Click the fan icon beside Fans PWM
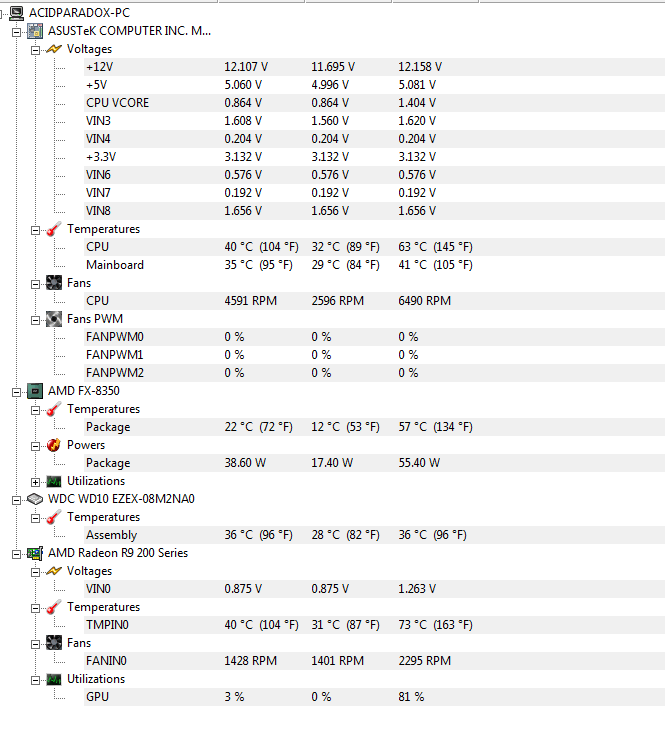The height and width of the screenshot is (735, 665). tap(54, 319)
